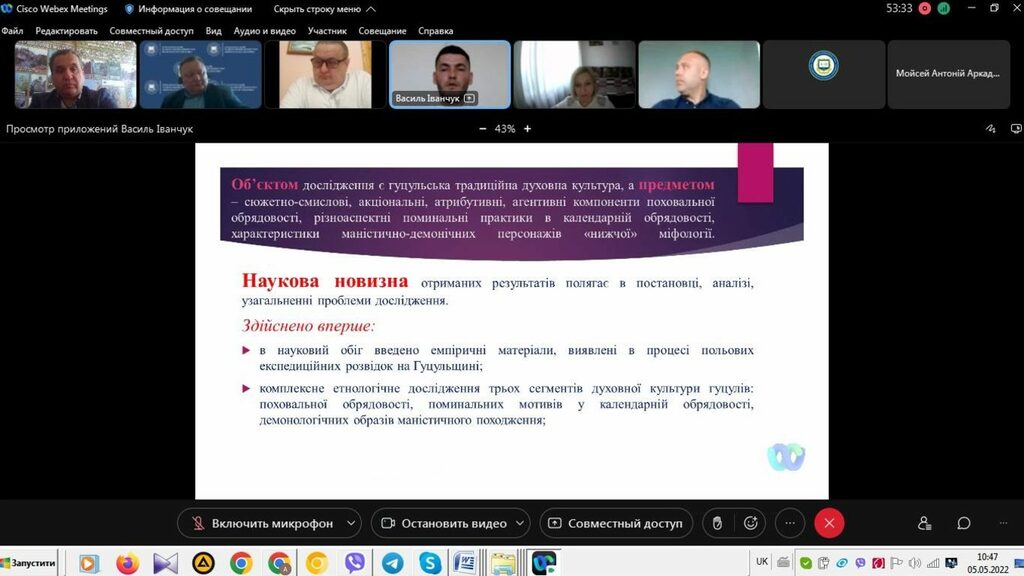Open the Совещание menu
Viewport: 1024px width, 576px height.
pos(383,31)
